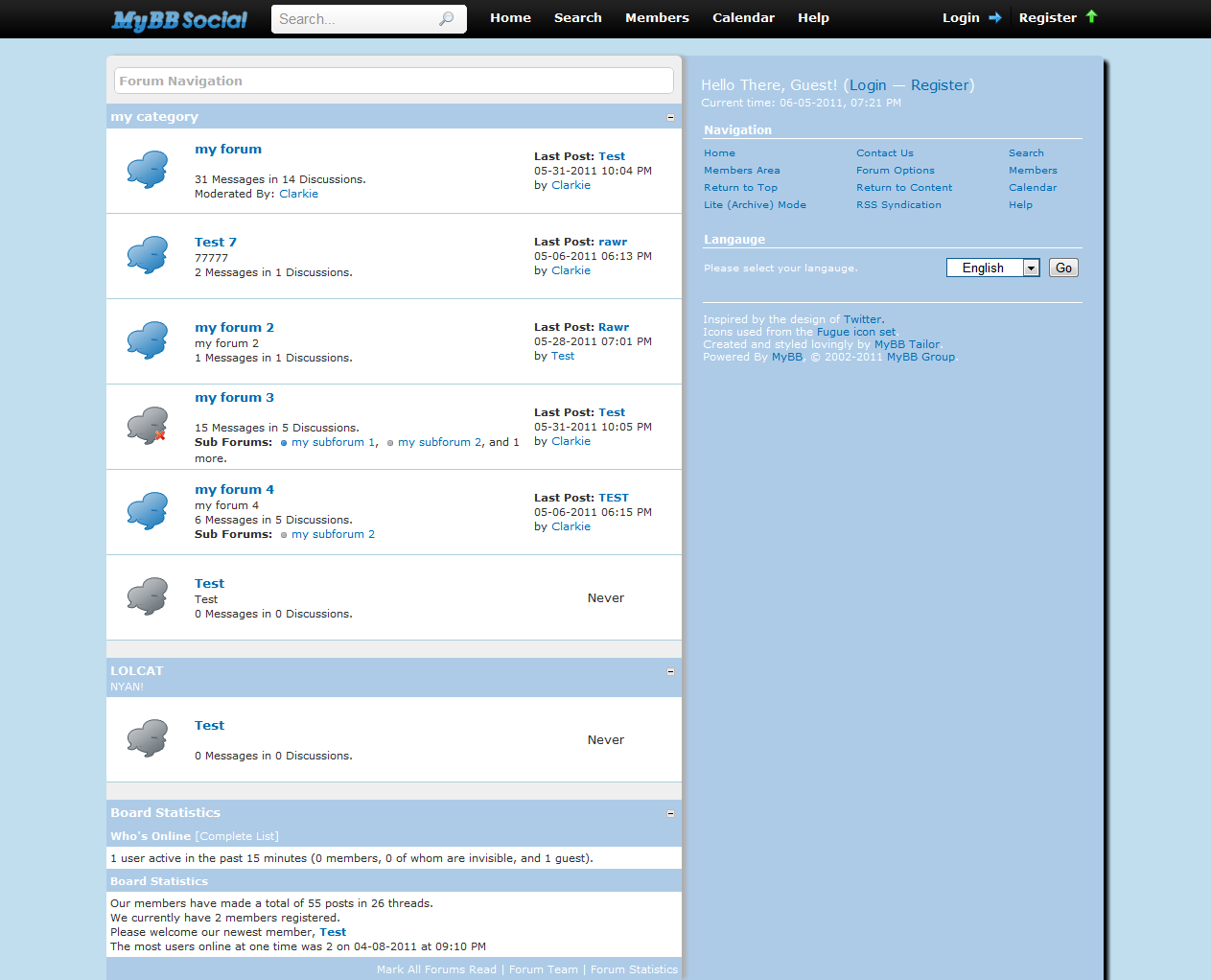Open Members in the top menu
This screenshot has width=1211, height=980.
coord(657,18)
